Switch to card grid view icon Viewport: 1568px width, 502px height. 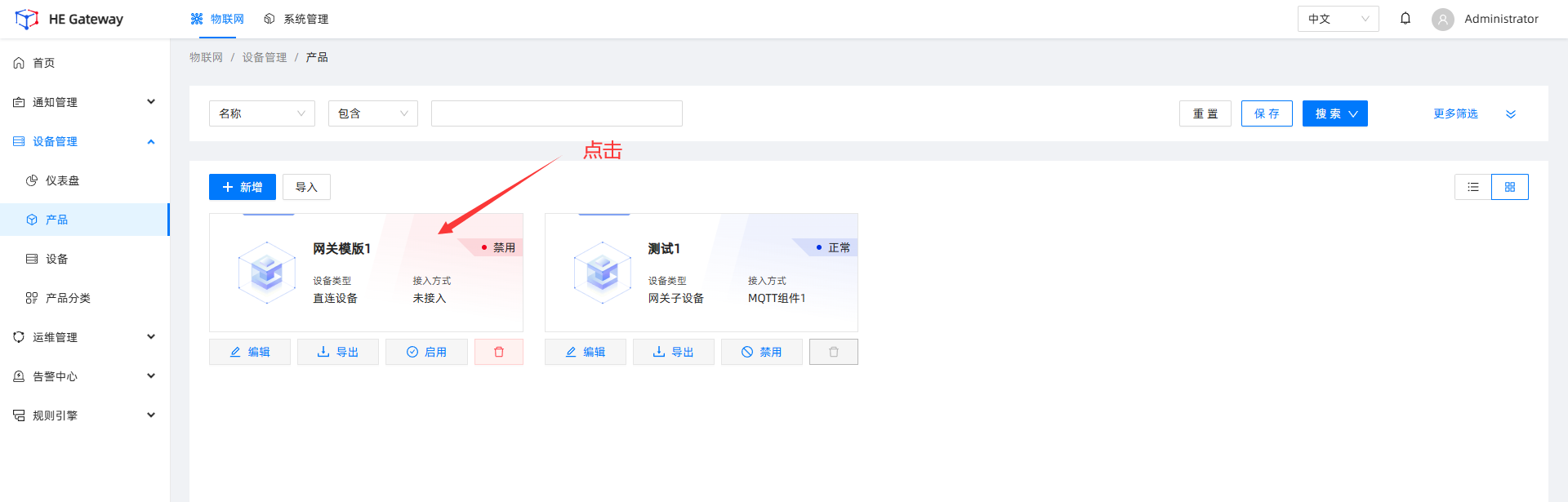click(1510, 187)
